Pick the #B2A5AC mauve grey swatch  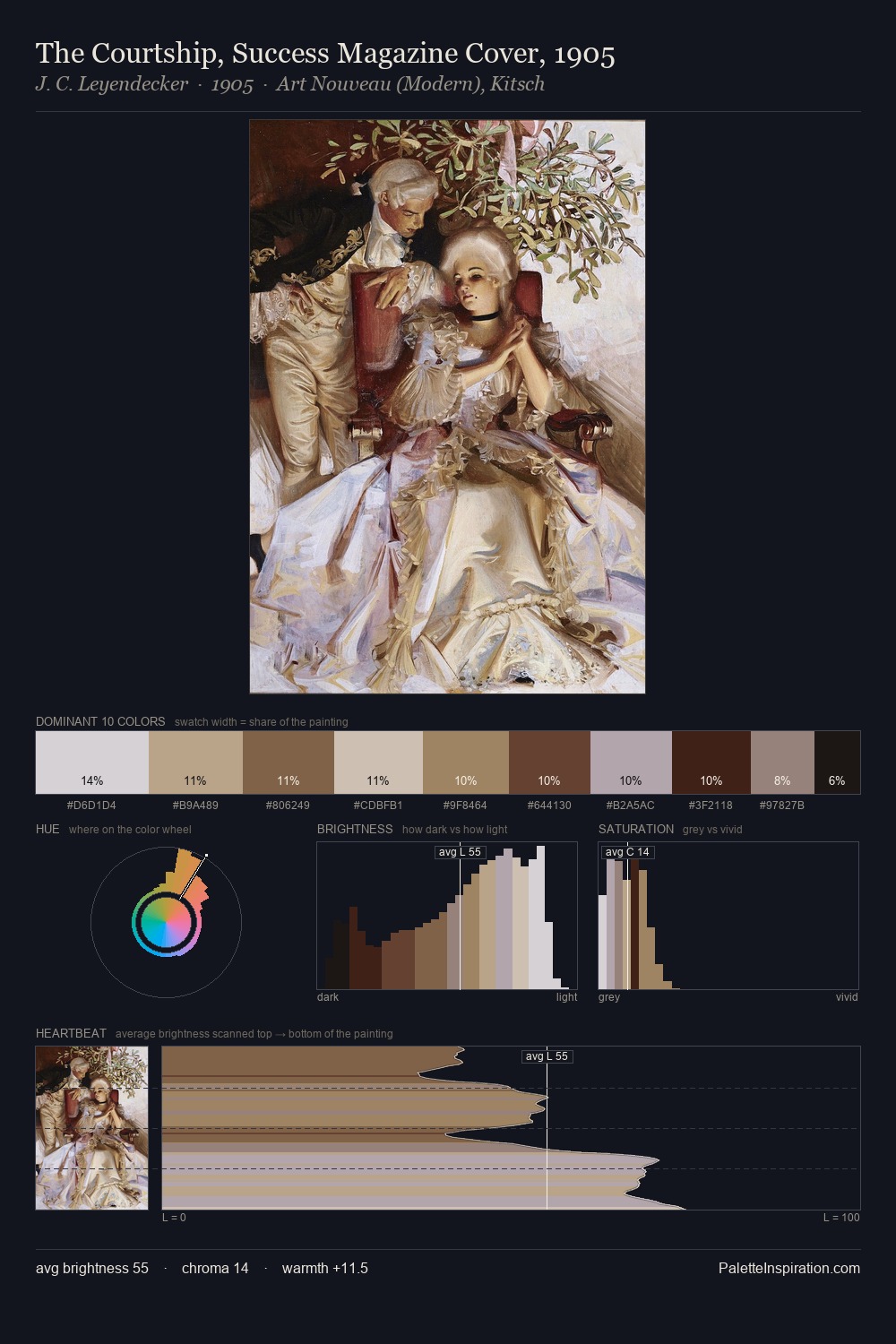point(631,762)
